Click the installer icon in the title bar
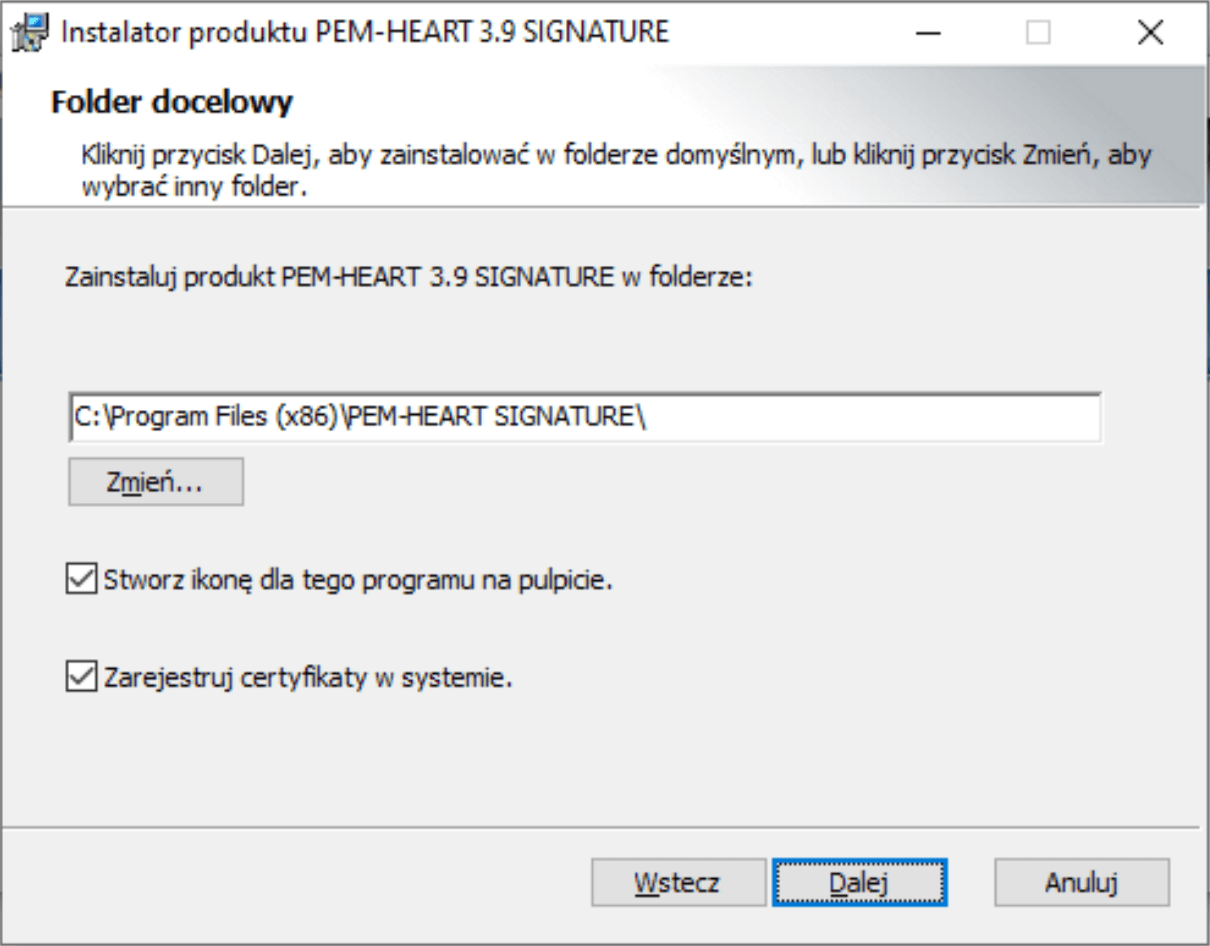The width and height of the screenshot is (1210, 946). (31, 33)
